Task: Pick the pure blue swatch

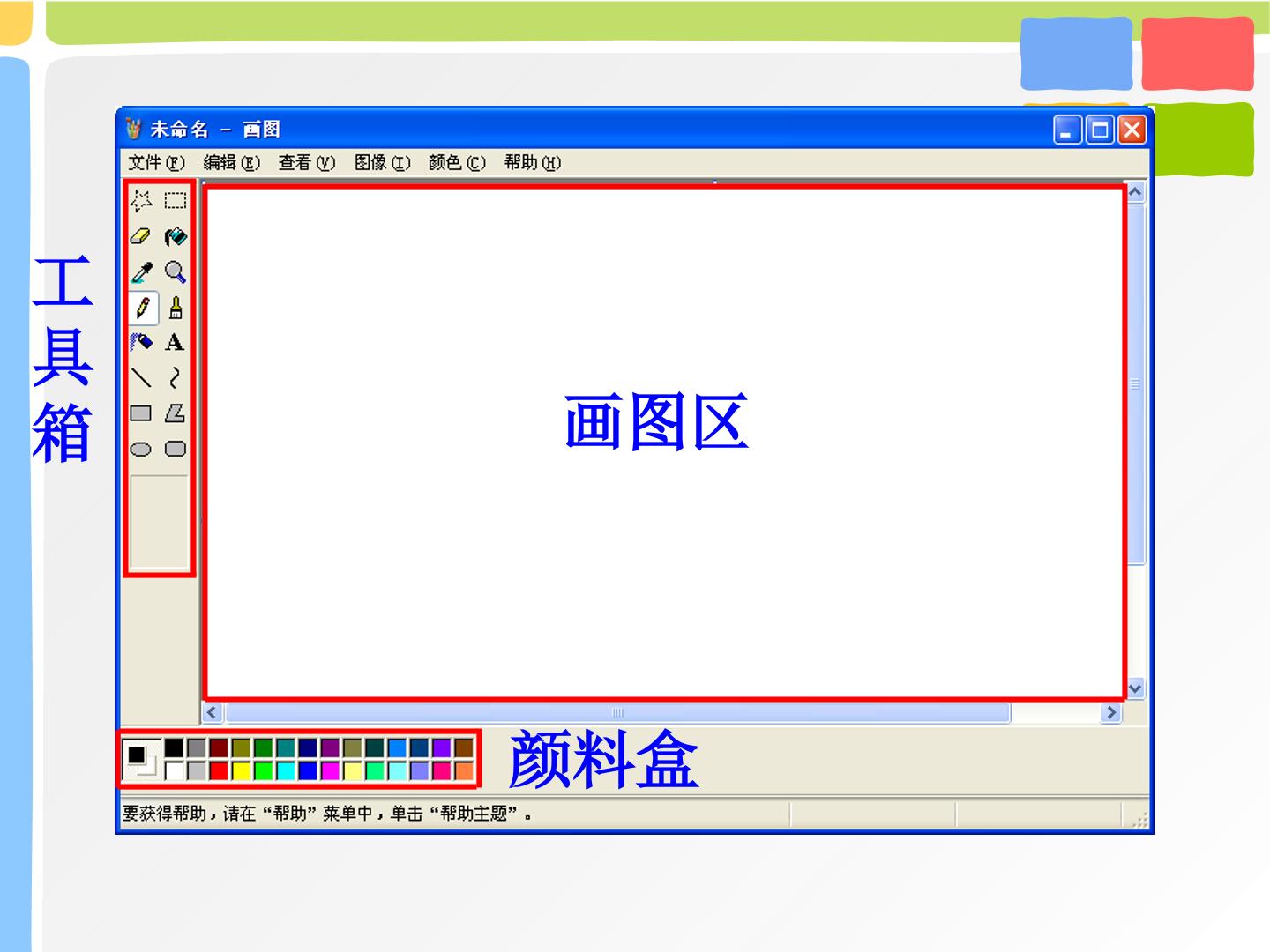Action: pos(308,770)
